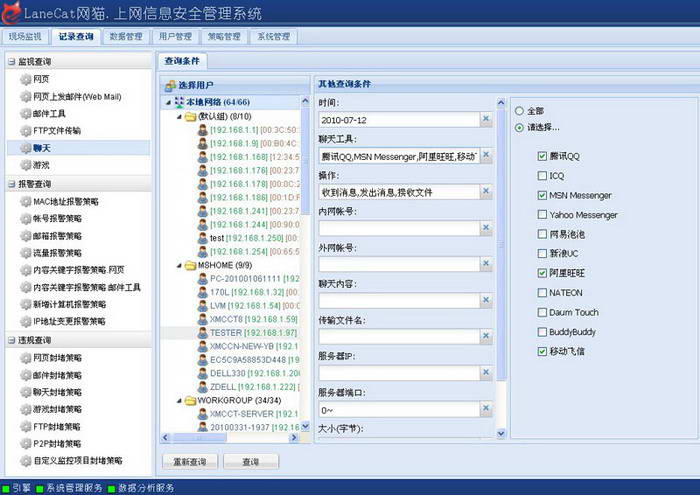Clear the 操作 field with X icon
700x495 pixels.
click(x=486, y=191)
